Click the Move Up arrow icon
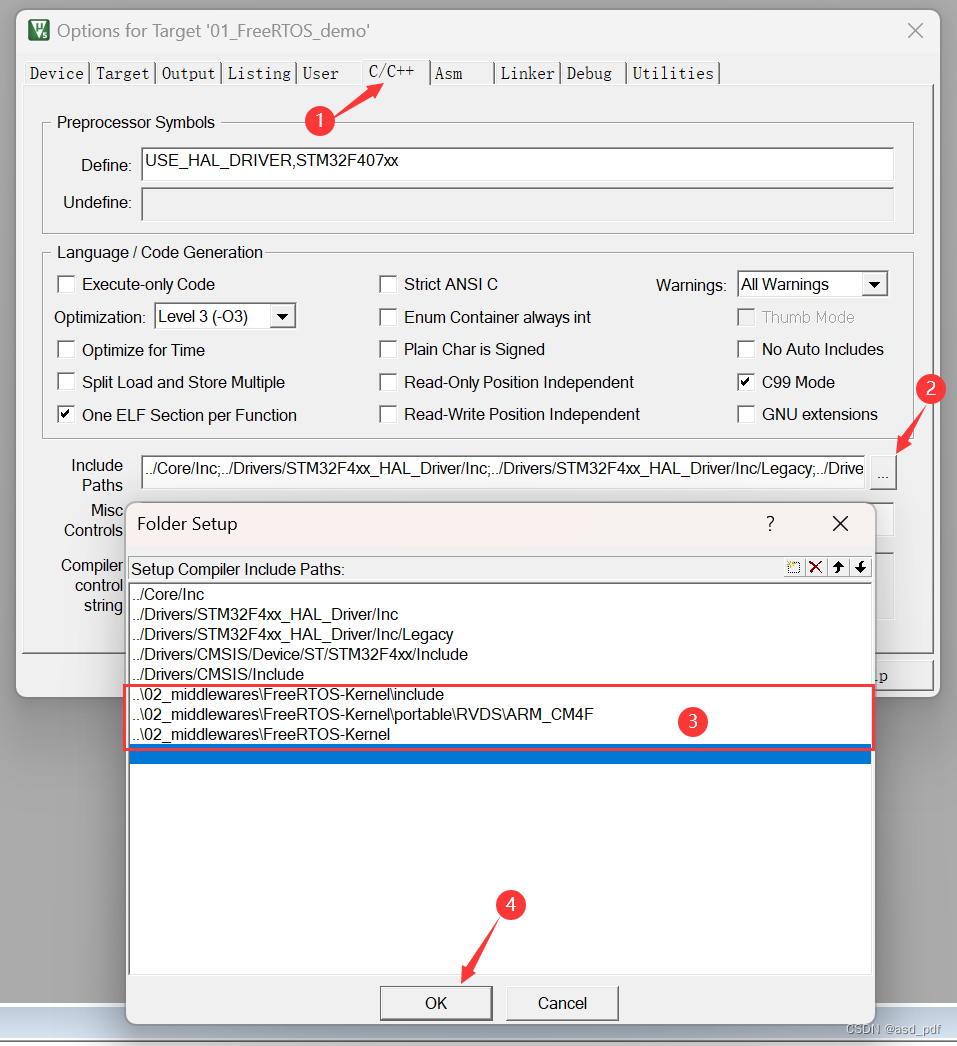This screenshot has height=1046, width=957. pos(838,568)
